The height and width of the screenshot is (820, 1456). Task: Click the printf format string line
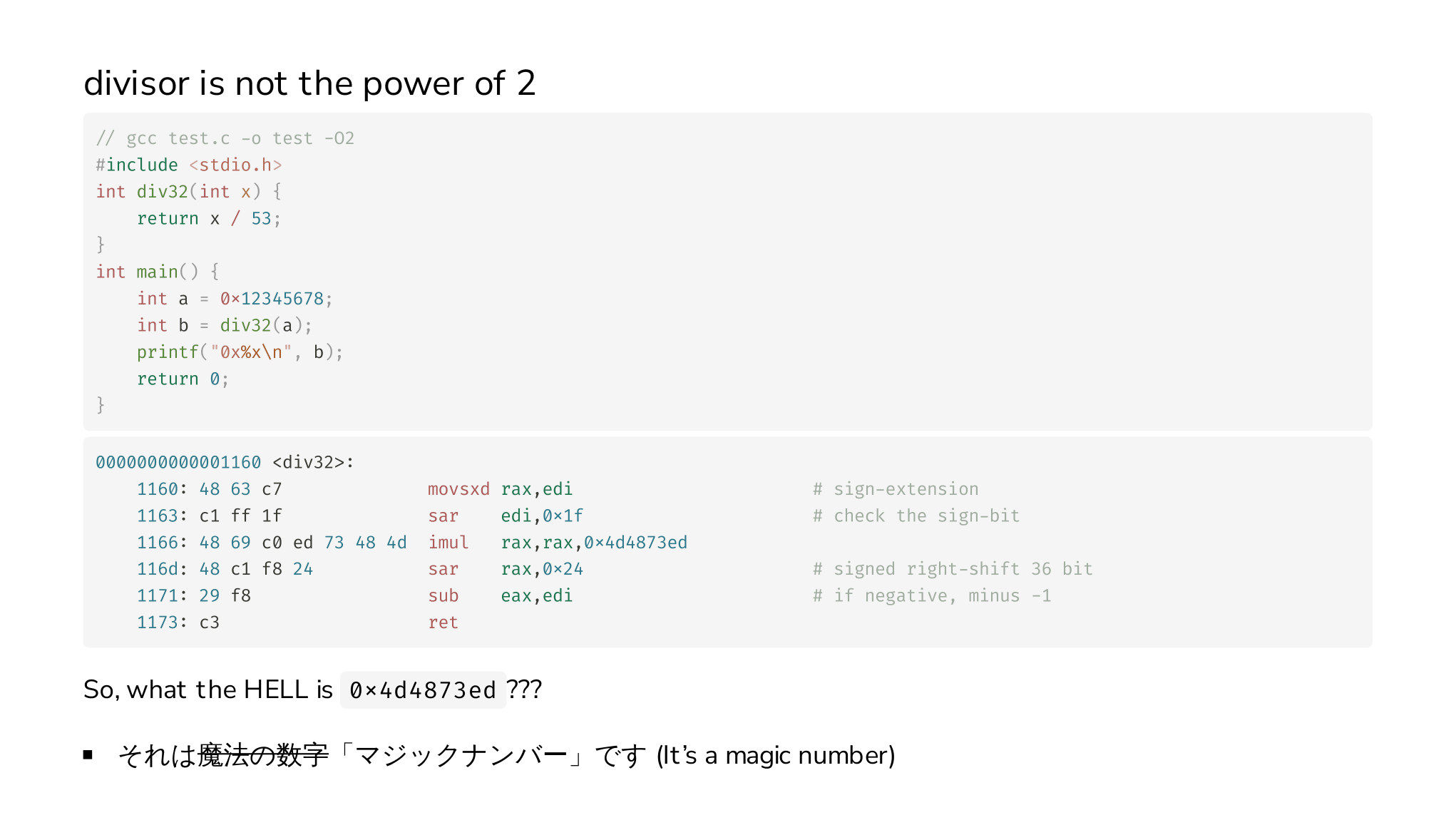click(240, 352)
